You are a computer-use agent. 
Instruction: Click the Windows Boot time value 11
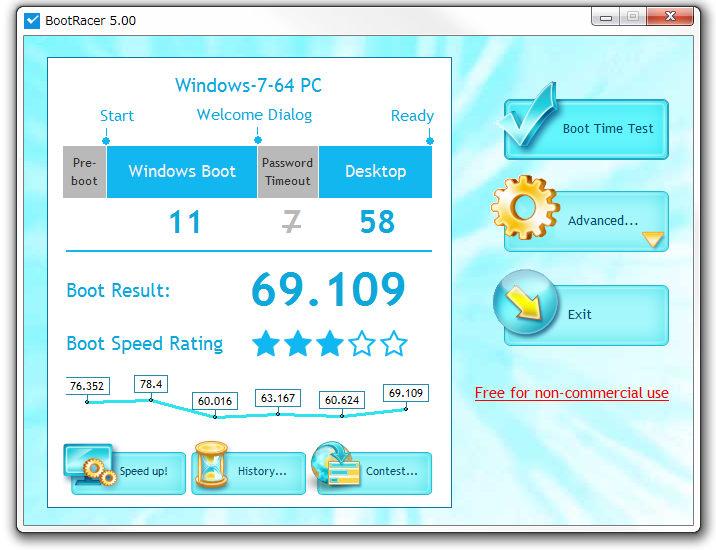click(184, 222)
